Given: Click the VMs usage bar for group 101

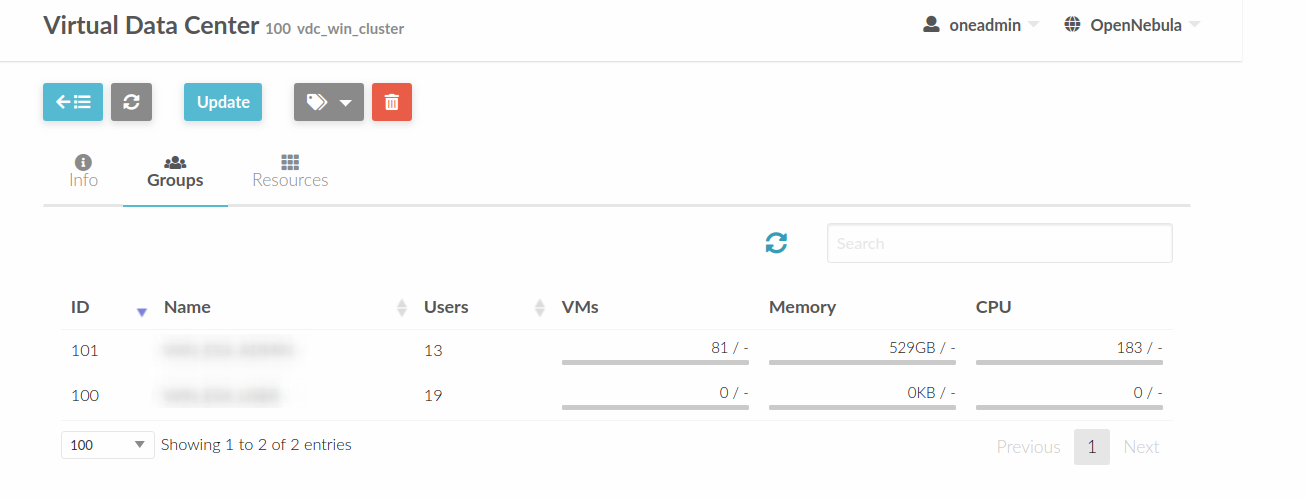Looking at the screenshot, I should coord(655,362).
